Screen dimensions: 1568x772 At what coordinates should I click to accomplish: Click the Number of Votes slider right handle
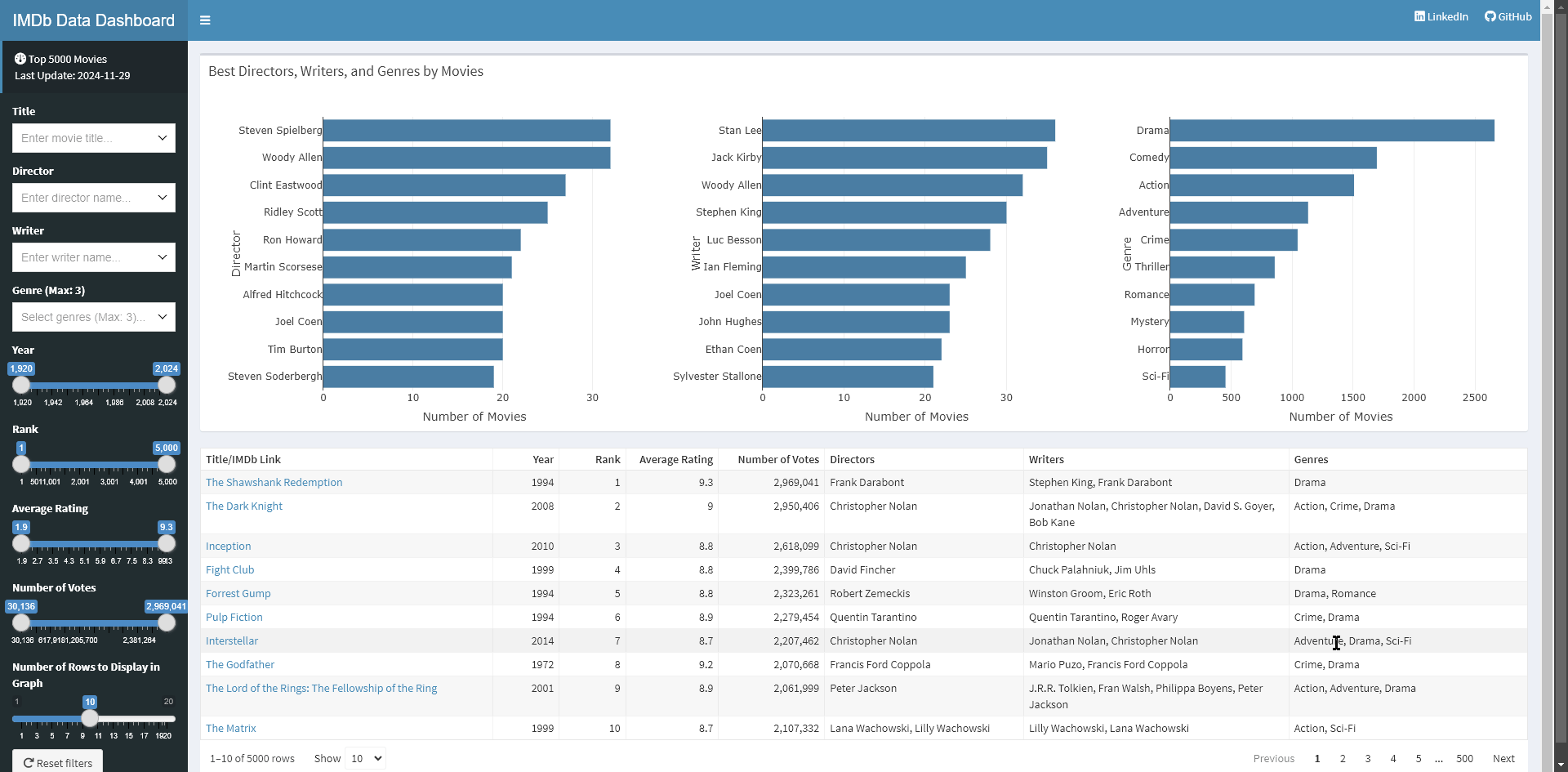tap(167, 623)
